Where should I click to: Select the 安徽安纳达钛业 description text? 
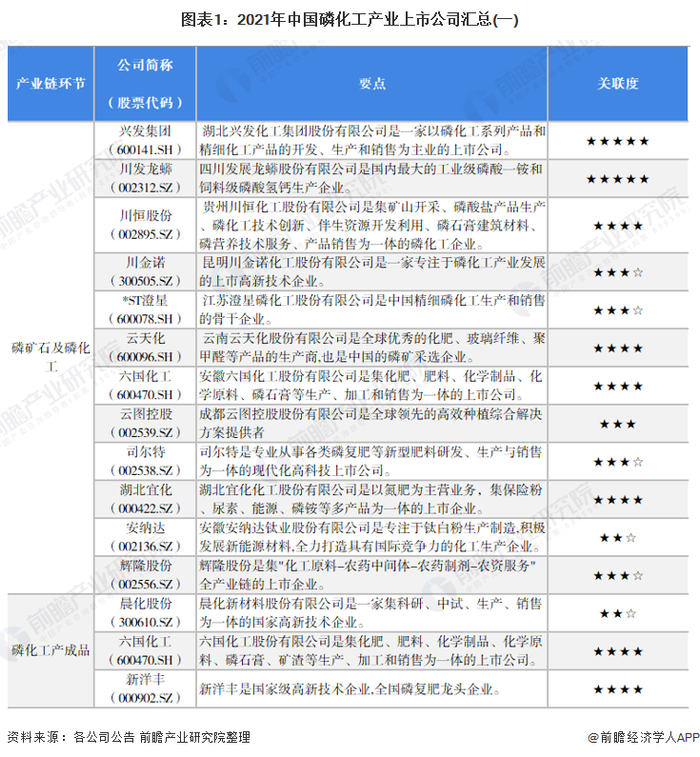click(x=372, y=537)
